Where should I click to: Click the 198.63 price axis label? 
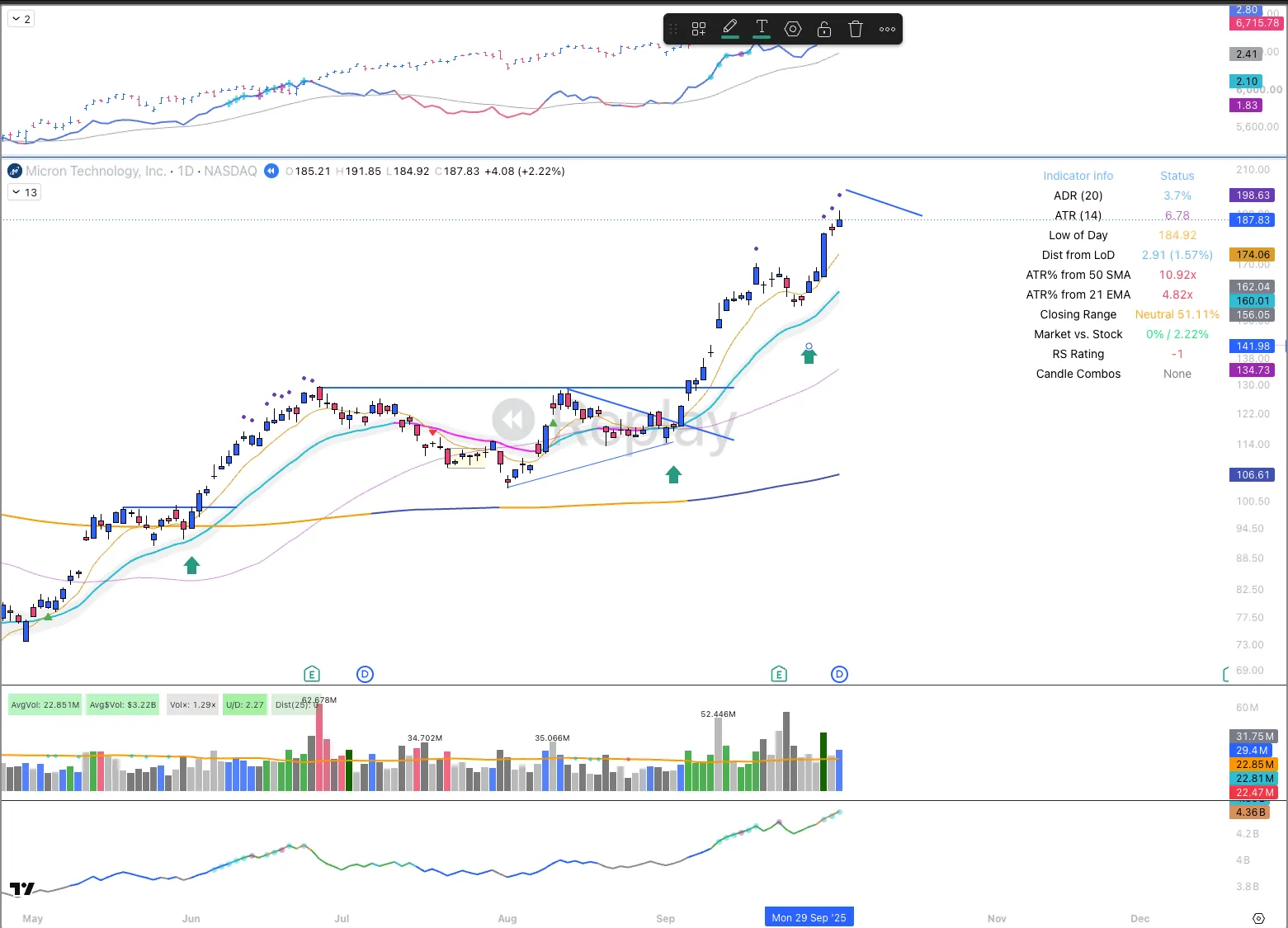click(x=1253, y=195)
